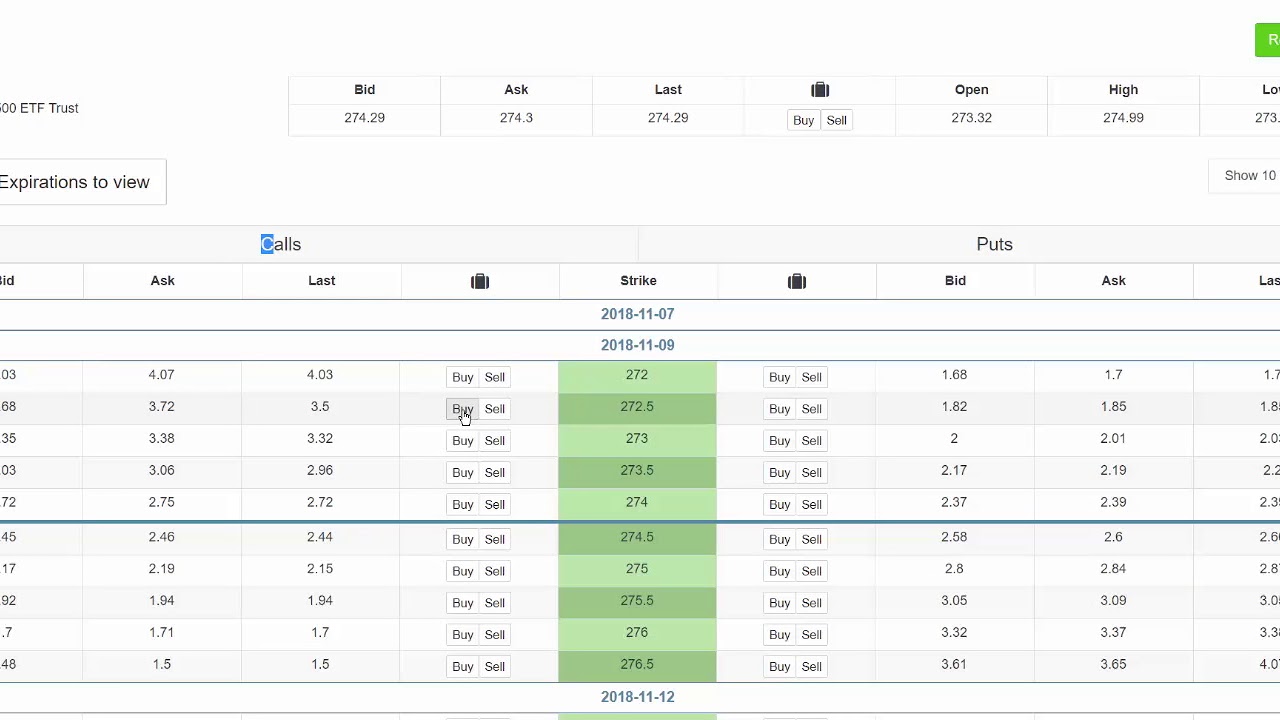1280x720 pixels.
Task: Sell the 272 strike call
Action: pyautogui.click(x=495, y=377)
